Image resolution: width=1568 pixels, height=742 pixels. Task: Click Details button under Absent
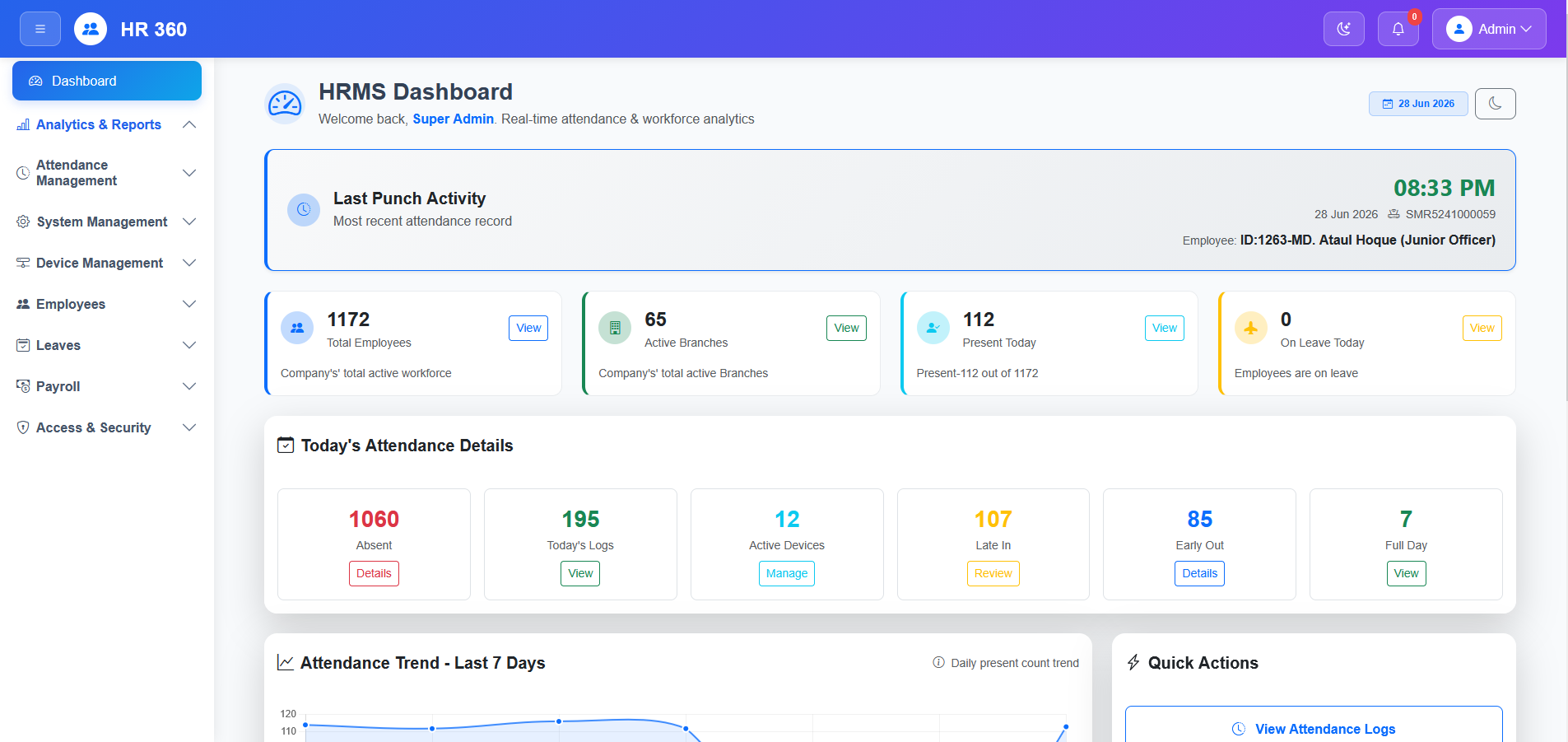pyautogui.click(x=374, y=573)
